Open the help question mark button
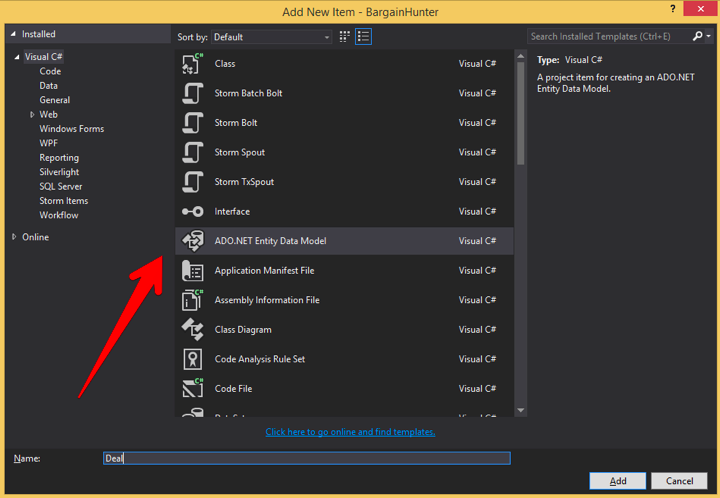This screenshot has width=720, height=498. [673, 9]
